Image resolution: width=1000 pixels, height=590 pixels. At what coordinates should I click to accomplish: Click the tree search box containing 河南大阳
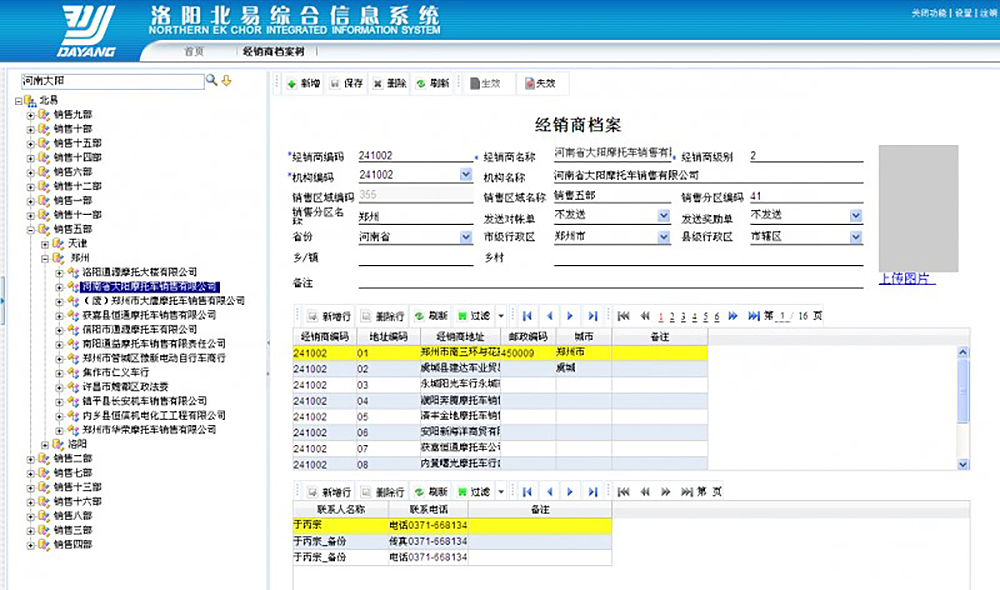tap(112, 81)
